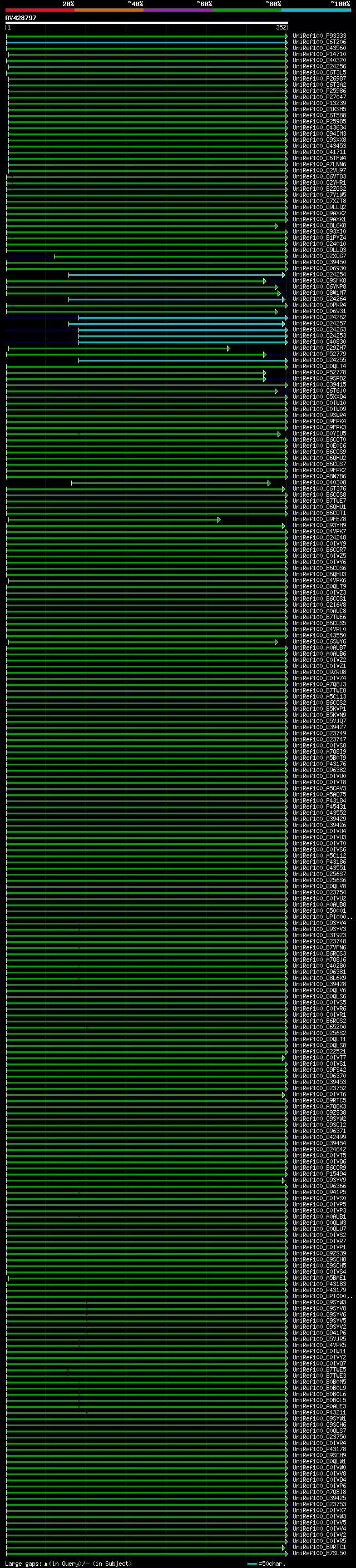This screenshot has width=356, height=1568.
Task: Select UniRef100_Q93YH9 label
Action: [319, 526]
